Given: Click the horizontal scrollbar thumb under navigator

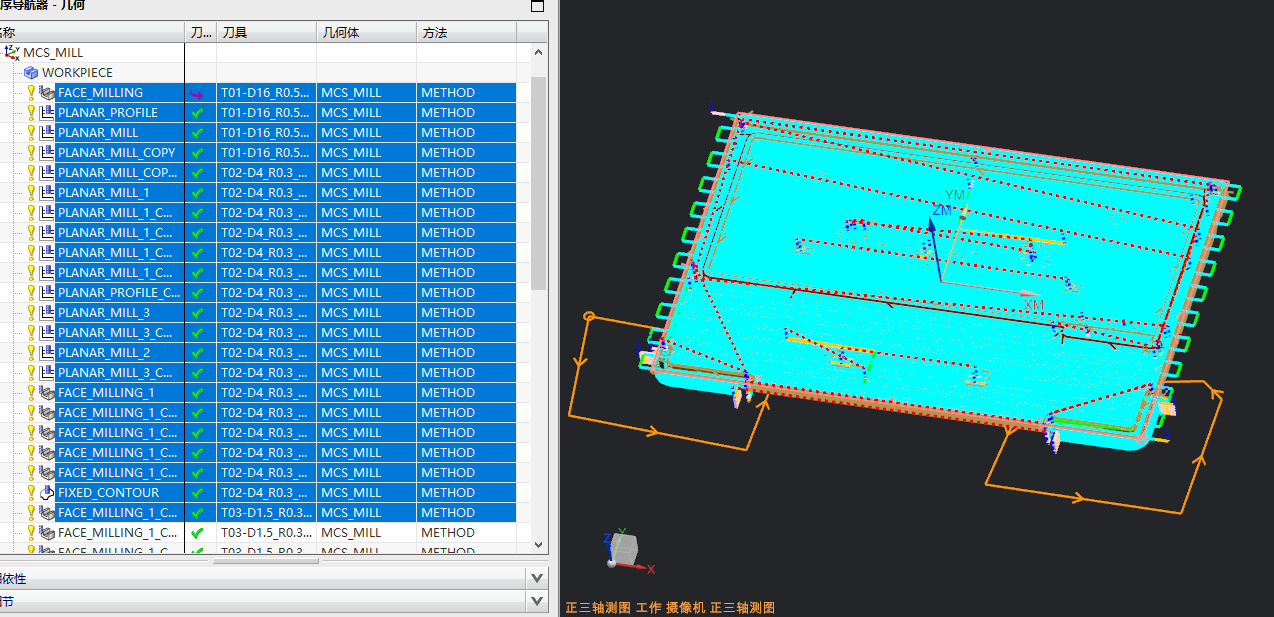Looking at the screenshot, I should click(265, 561).
